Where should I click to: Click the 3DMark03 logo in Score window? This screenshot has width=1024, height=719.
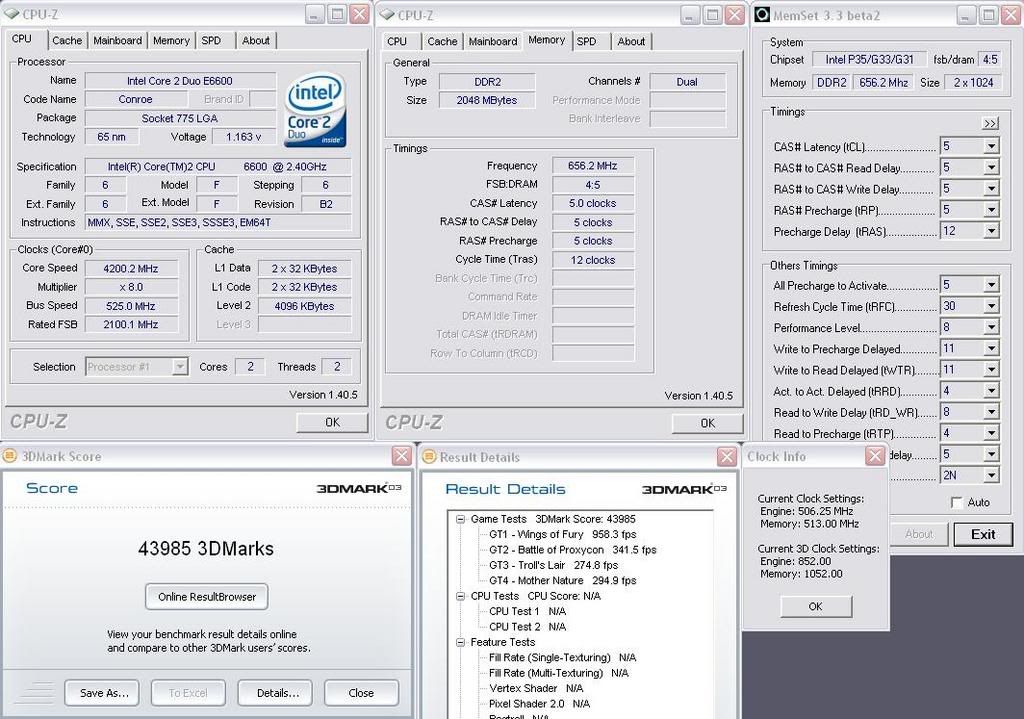(x=358, y=488)
